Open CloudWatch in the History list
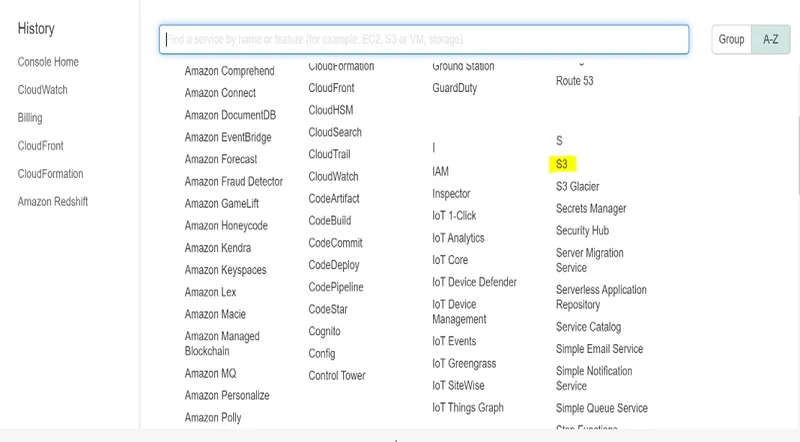 tap(42, 90)
